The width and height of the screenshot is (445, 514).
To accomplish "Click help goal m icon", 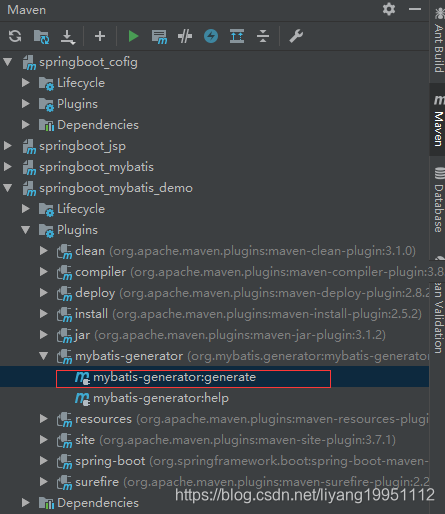I will click(82, 399).
